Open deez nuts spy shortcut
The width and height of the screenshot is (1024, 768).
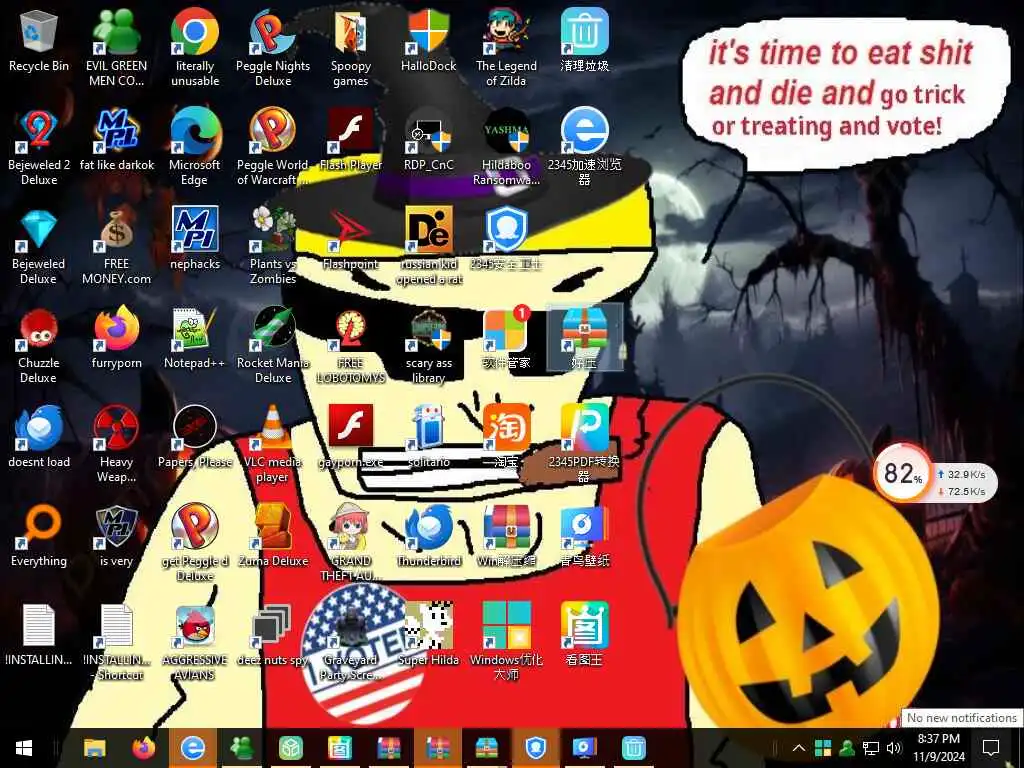point(273,635)
